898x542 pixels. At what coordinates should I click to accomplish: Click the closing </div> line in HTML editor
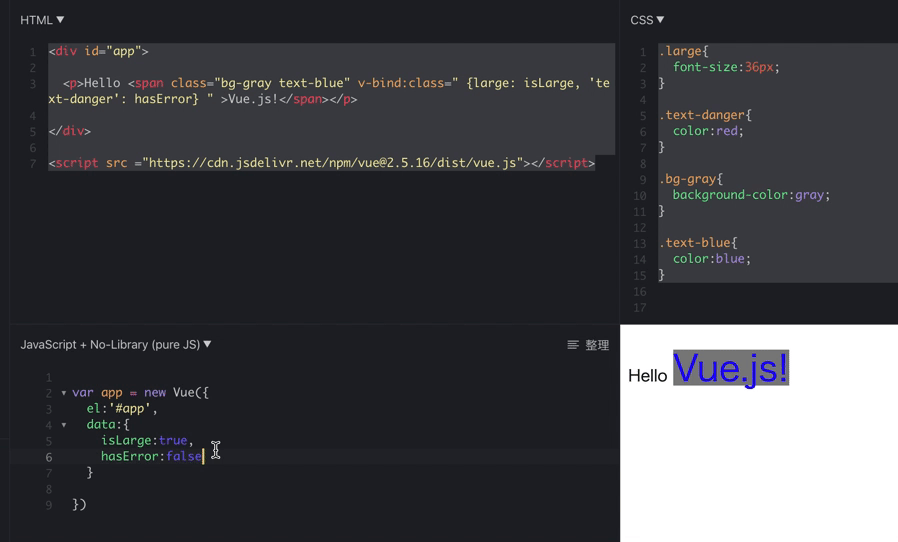(x=70, y=131)
